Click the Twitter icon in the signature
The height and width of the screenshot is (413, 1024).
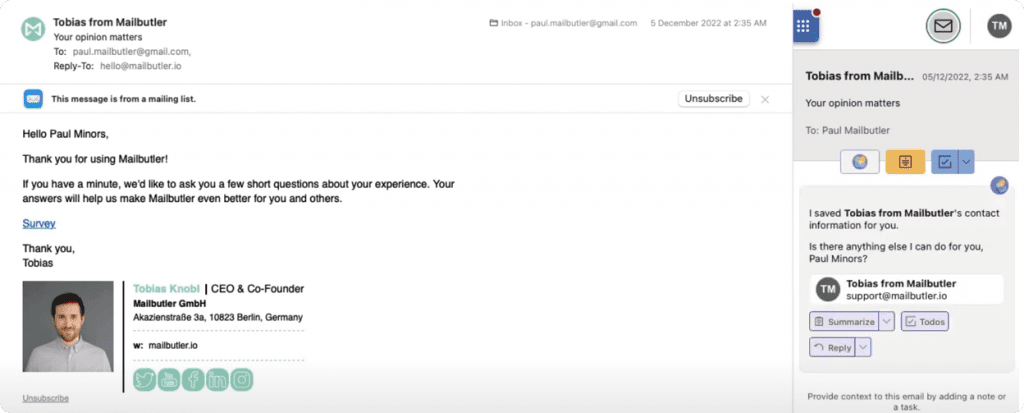[x=144, y=380]
